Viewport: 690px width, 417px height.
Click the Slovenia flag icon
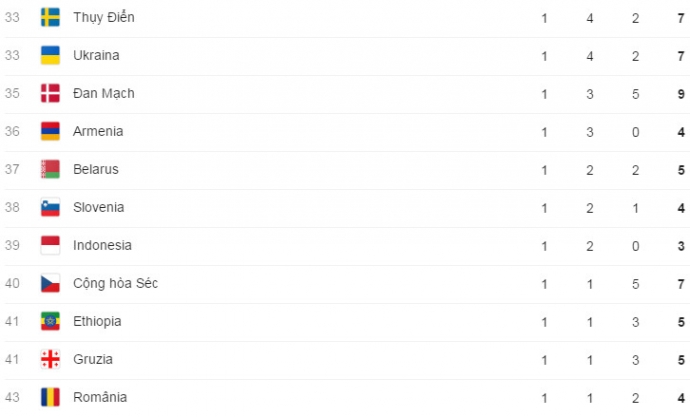click(x=50, y=208)
